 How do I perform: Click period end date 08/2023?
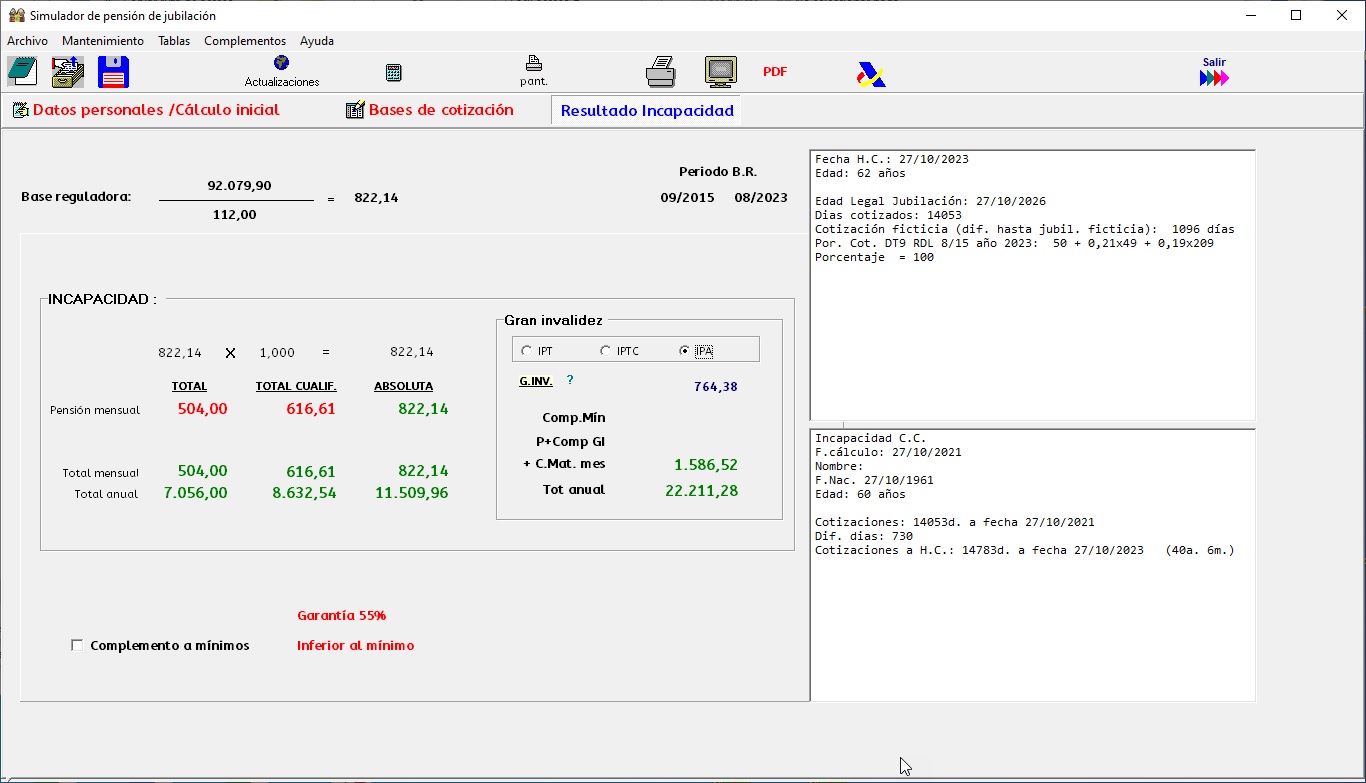click(x=761, y=198)
